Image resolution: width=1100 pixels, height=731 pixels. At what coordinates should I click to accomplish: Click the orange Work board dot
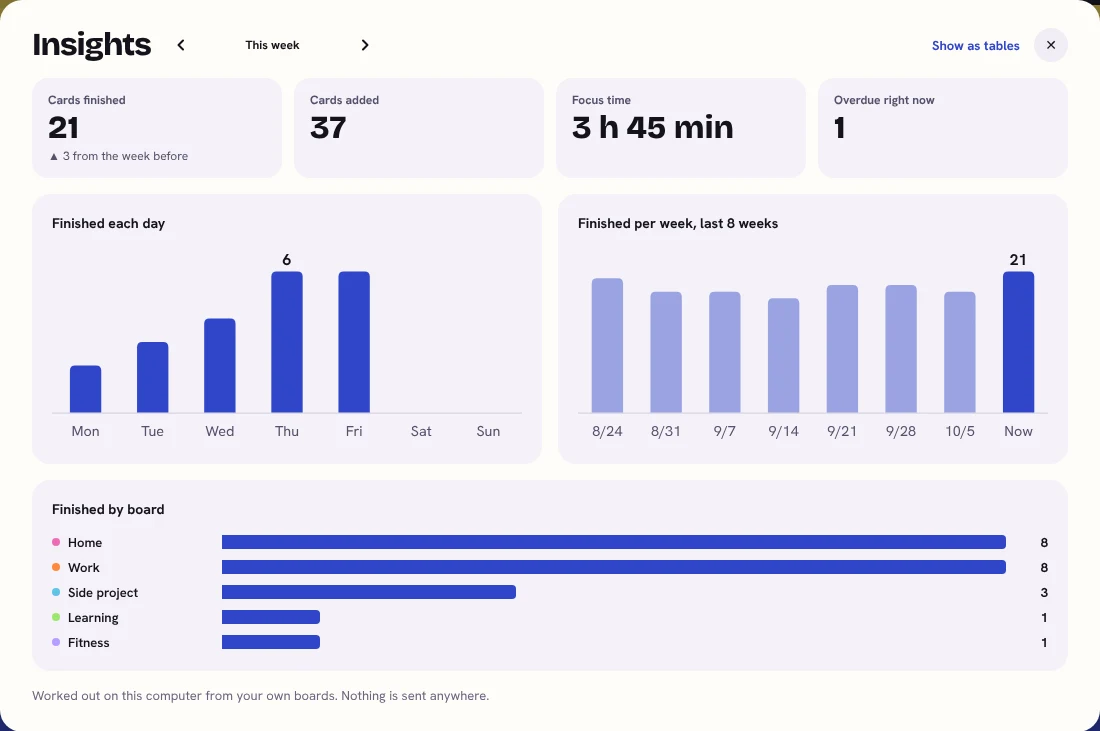56,567
